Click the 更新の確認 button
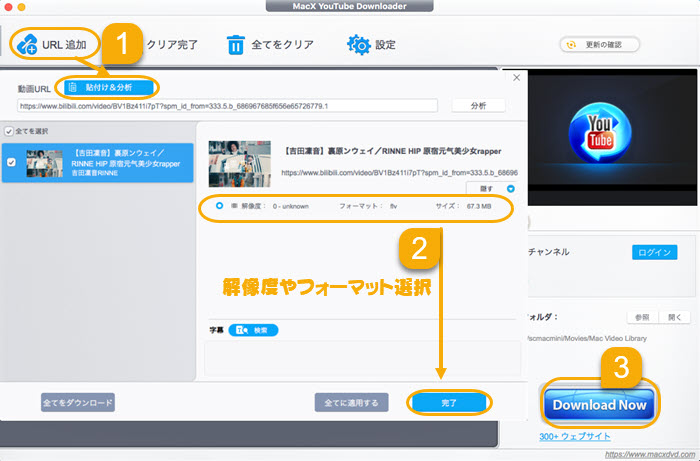This screenshot has width=700, height=461. [x=600, y=45]
